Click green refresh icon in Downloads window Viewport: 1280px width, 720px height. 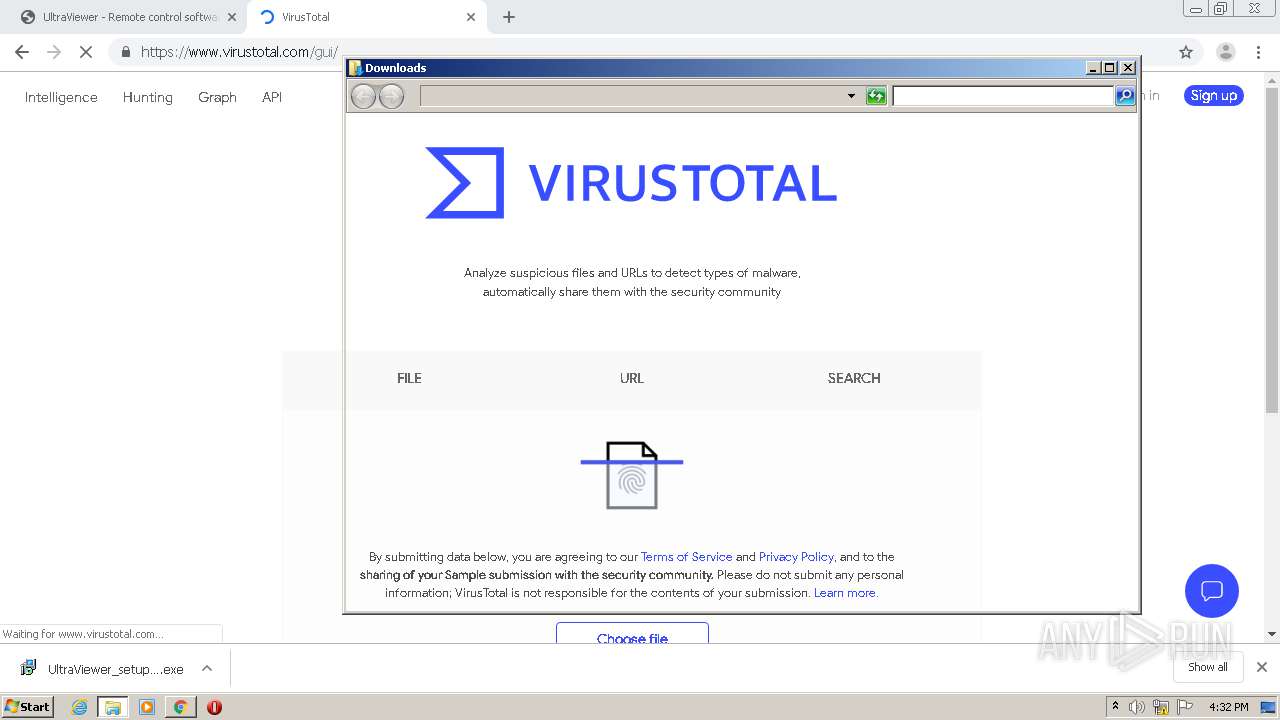tap(876, 96)
